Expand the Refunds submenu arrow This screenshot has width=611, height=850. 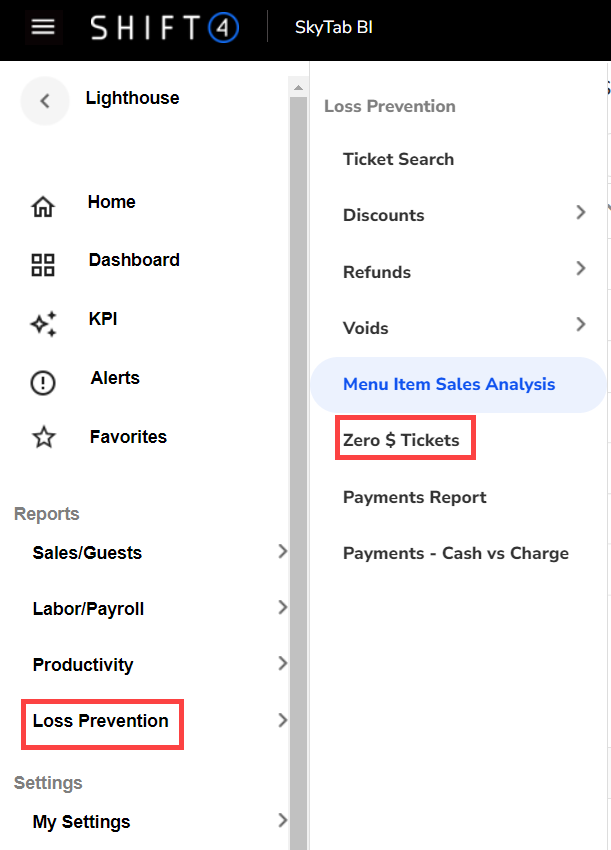pos(581,268)
